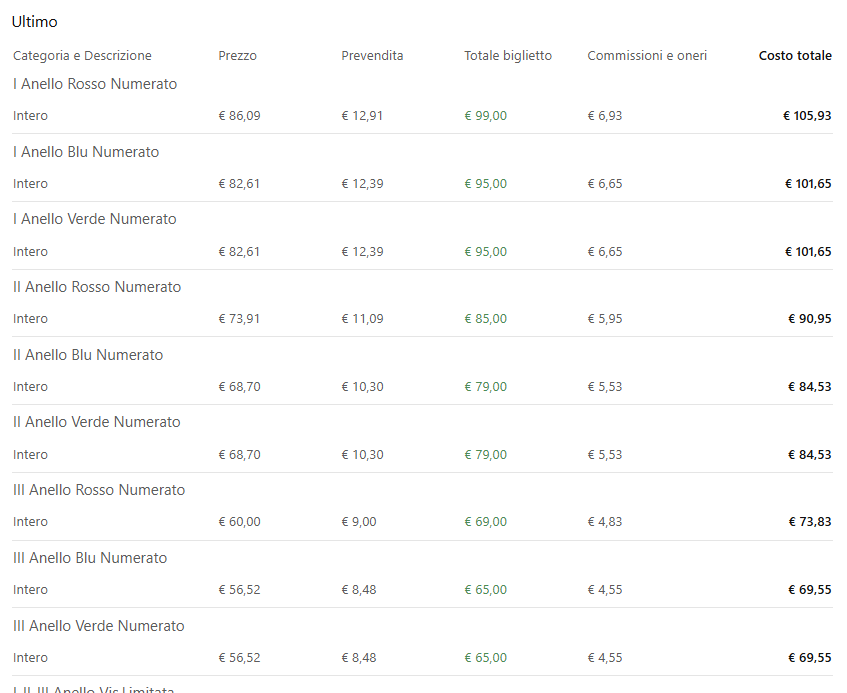Click '€ 6,65' in I Anello Verde row
The image size is (847, 693).
point(604,252)
